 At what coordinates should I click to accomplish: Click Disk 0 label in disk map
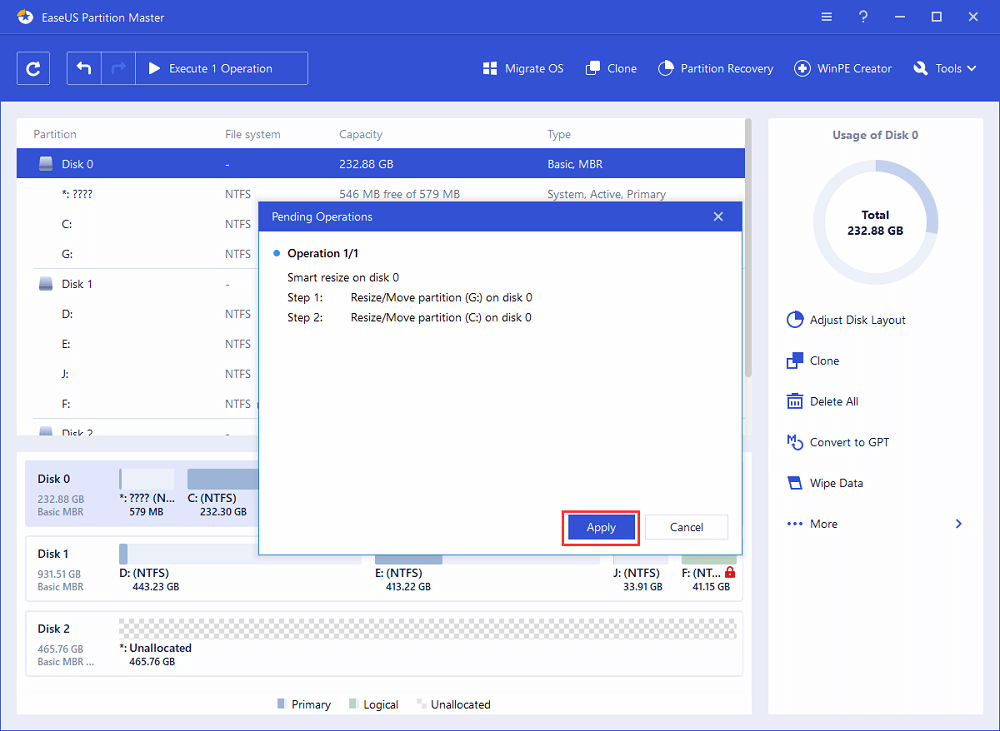54,479
